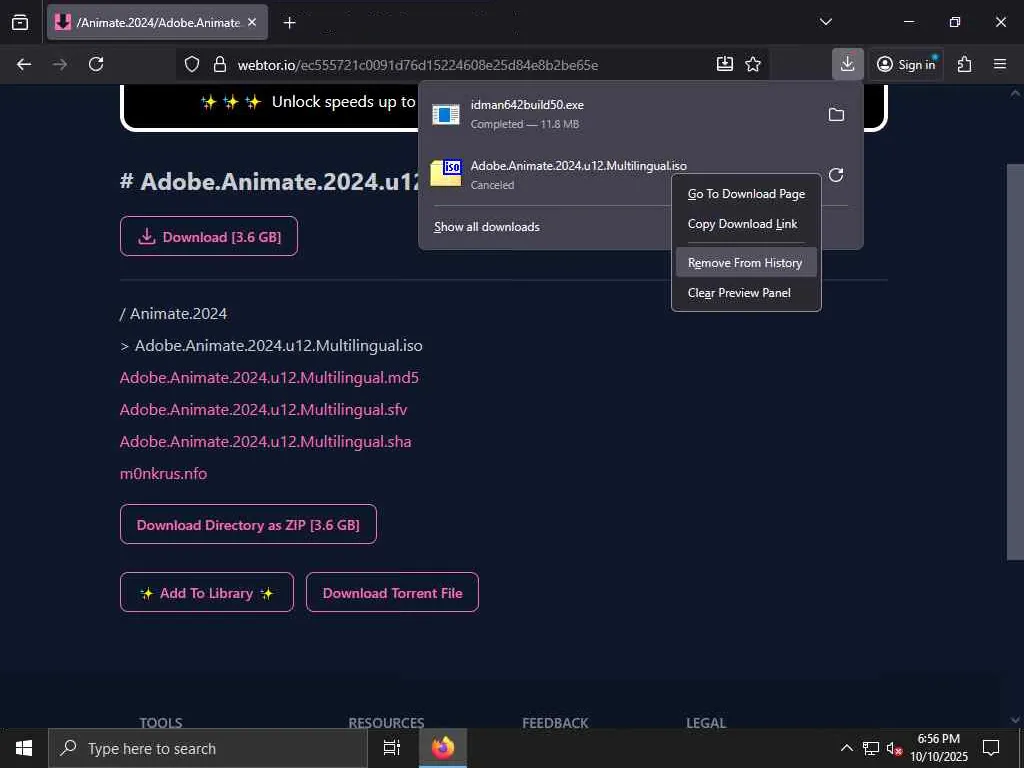Choose Go To Download Page
This screenshot has width=1024, height=768.
click(x=746, y=194)
